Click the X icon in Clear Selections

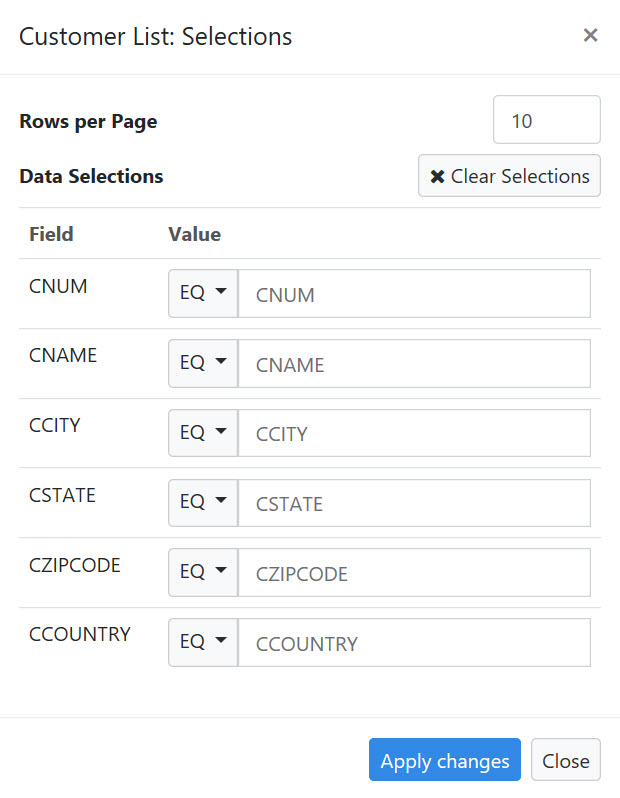[437, 177]
